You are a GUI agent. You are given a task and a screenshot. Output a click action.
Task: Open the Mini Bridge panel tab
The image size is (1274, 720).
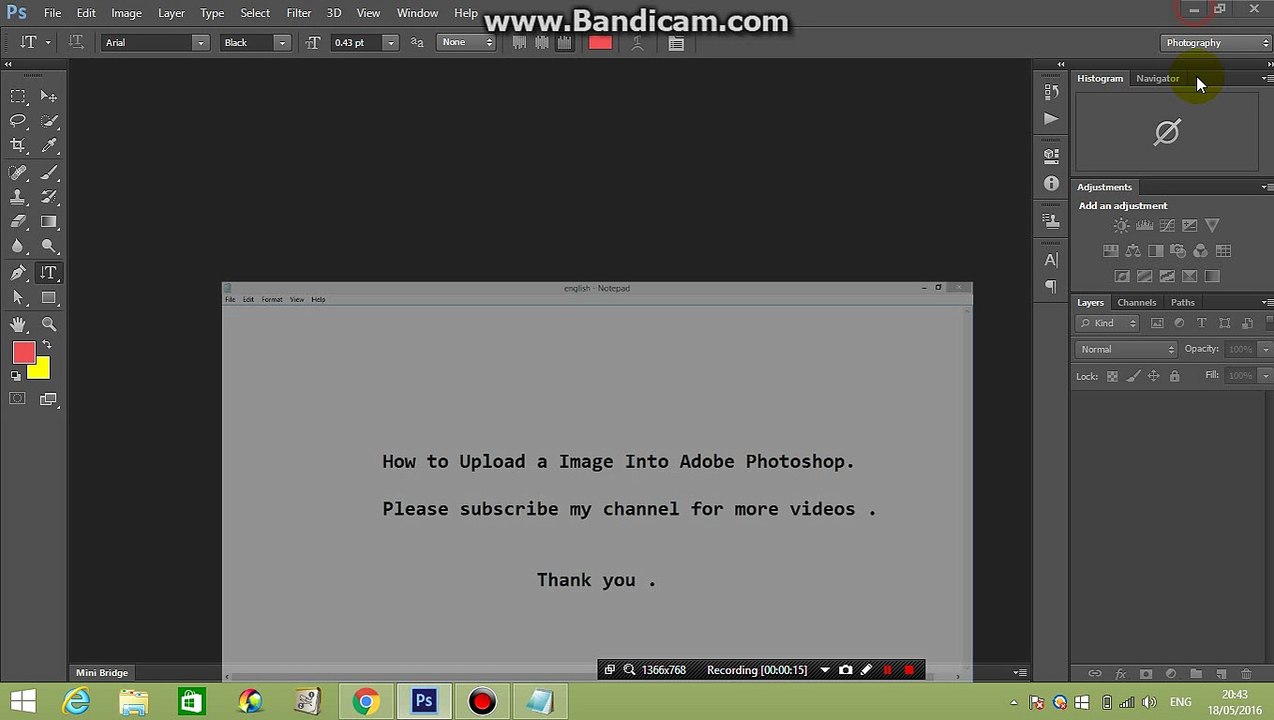[102, 673]
